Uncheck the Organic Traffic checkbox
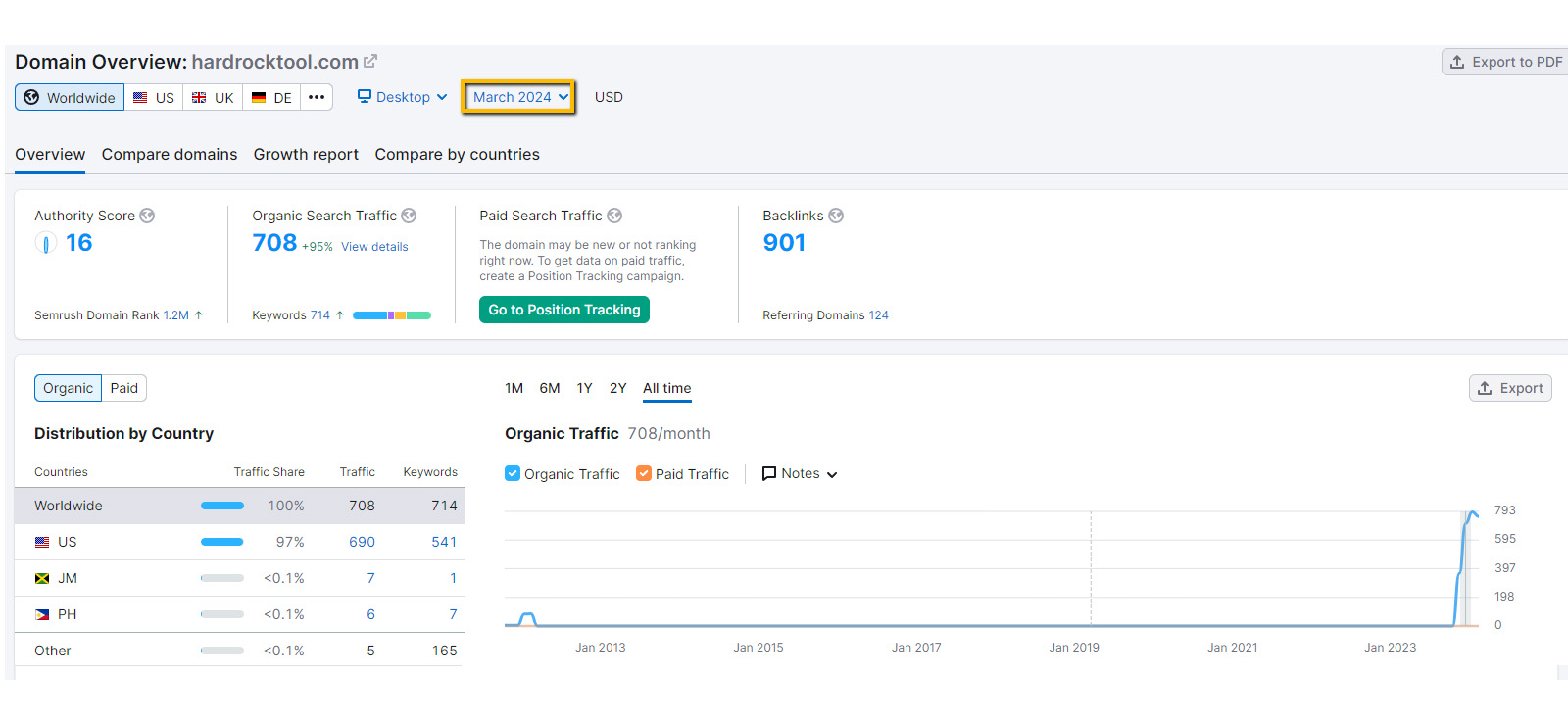 pyautogui.click(x=513, y=473)
